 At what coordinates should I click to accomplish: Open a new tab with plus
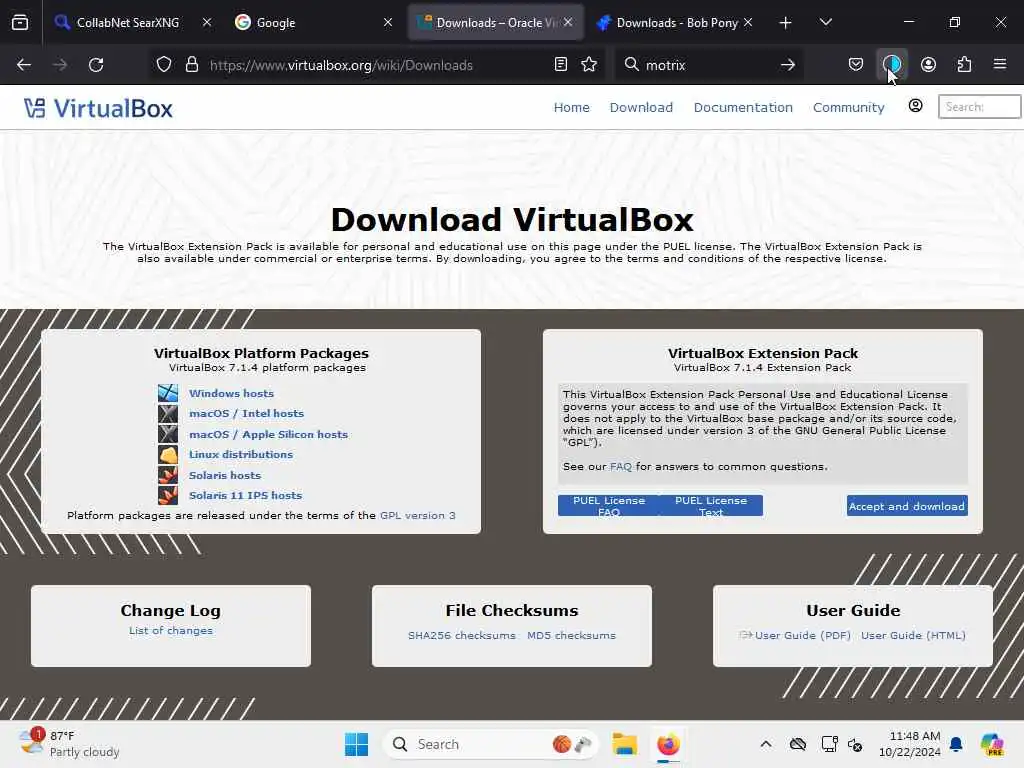tap(786, 23)
